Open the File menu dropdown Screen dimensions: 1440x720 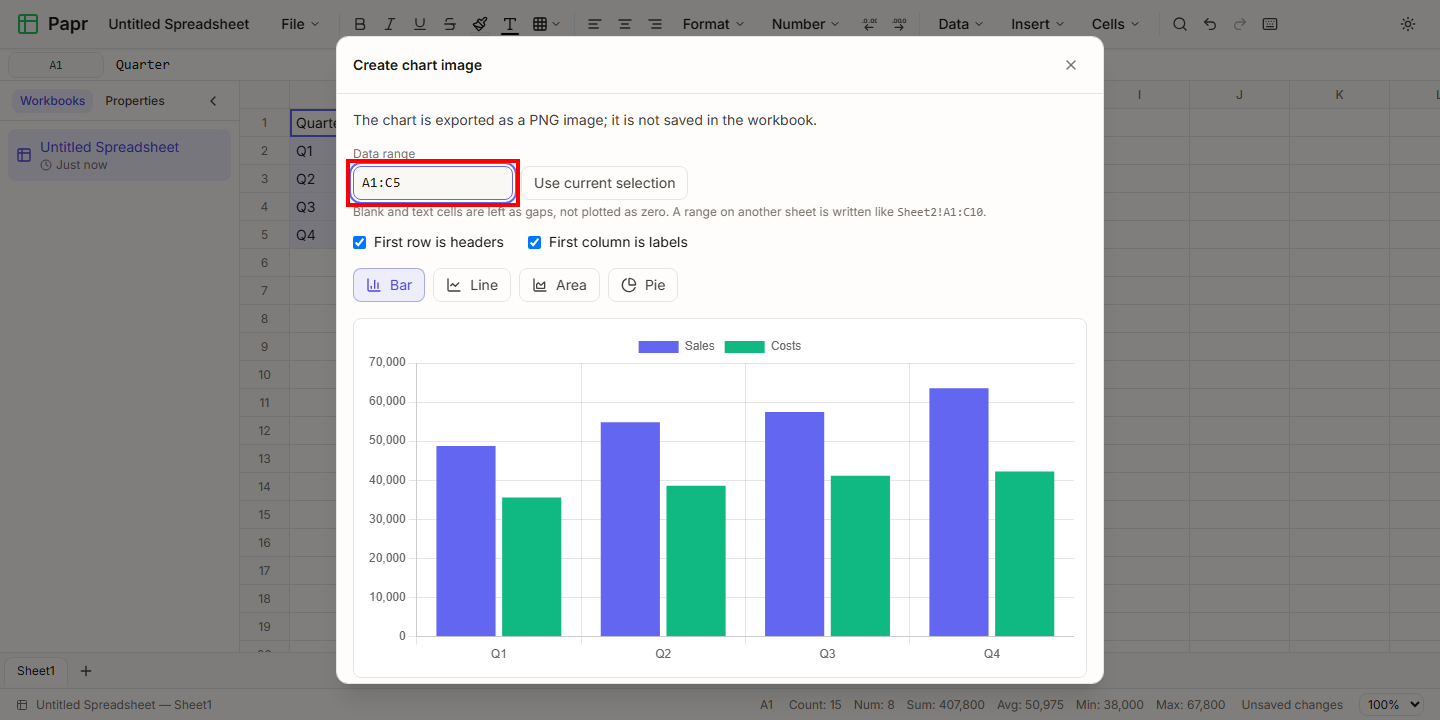click(x=300, y=24)
